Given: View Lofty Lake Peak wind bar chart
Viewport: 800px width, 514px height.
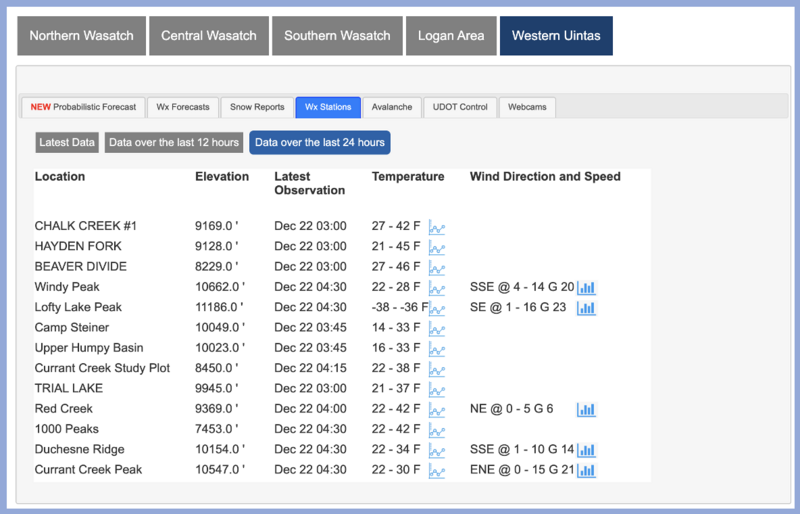Looking at the screenshot, I should click(586, 308).
